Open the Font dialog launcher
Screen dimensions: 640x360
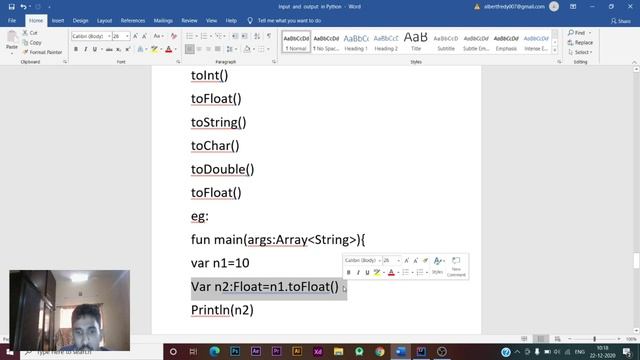[178, 62]
